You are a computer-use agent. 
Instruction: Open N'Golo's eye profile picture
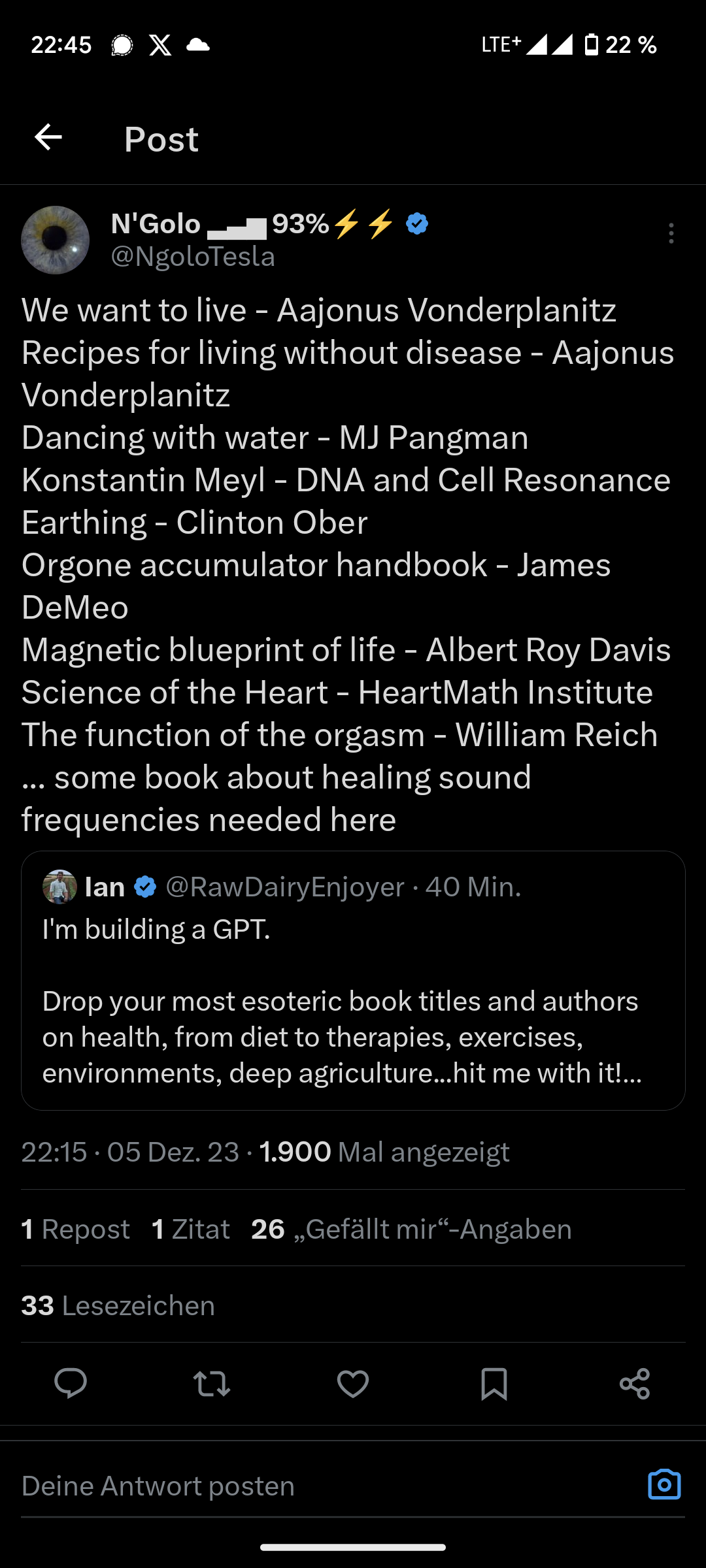click(x=56, y=240)
